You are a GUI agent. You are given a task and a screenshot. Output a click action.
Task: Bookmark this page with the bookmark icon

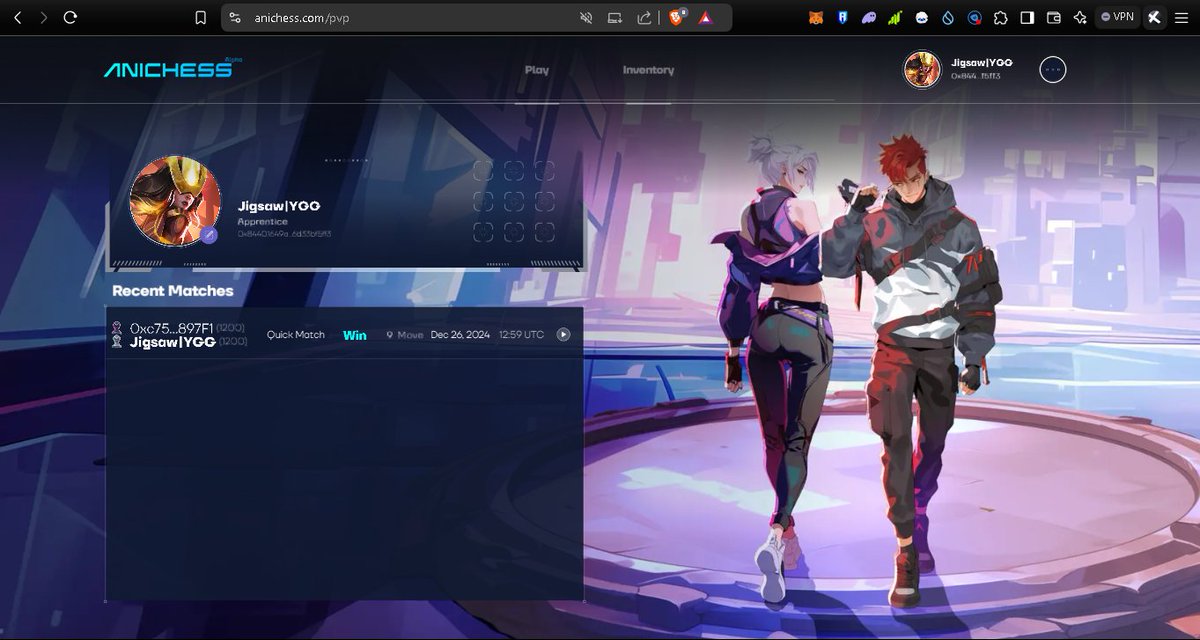200,18
